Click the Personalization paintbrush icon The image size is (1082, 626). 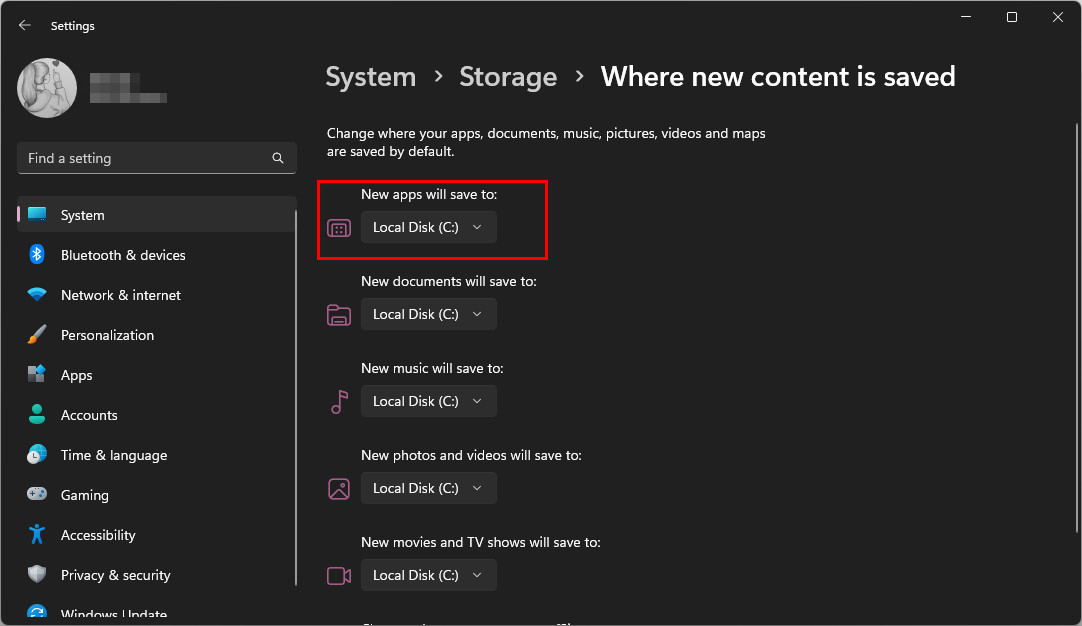point(37,335)
